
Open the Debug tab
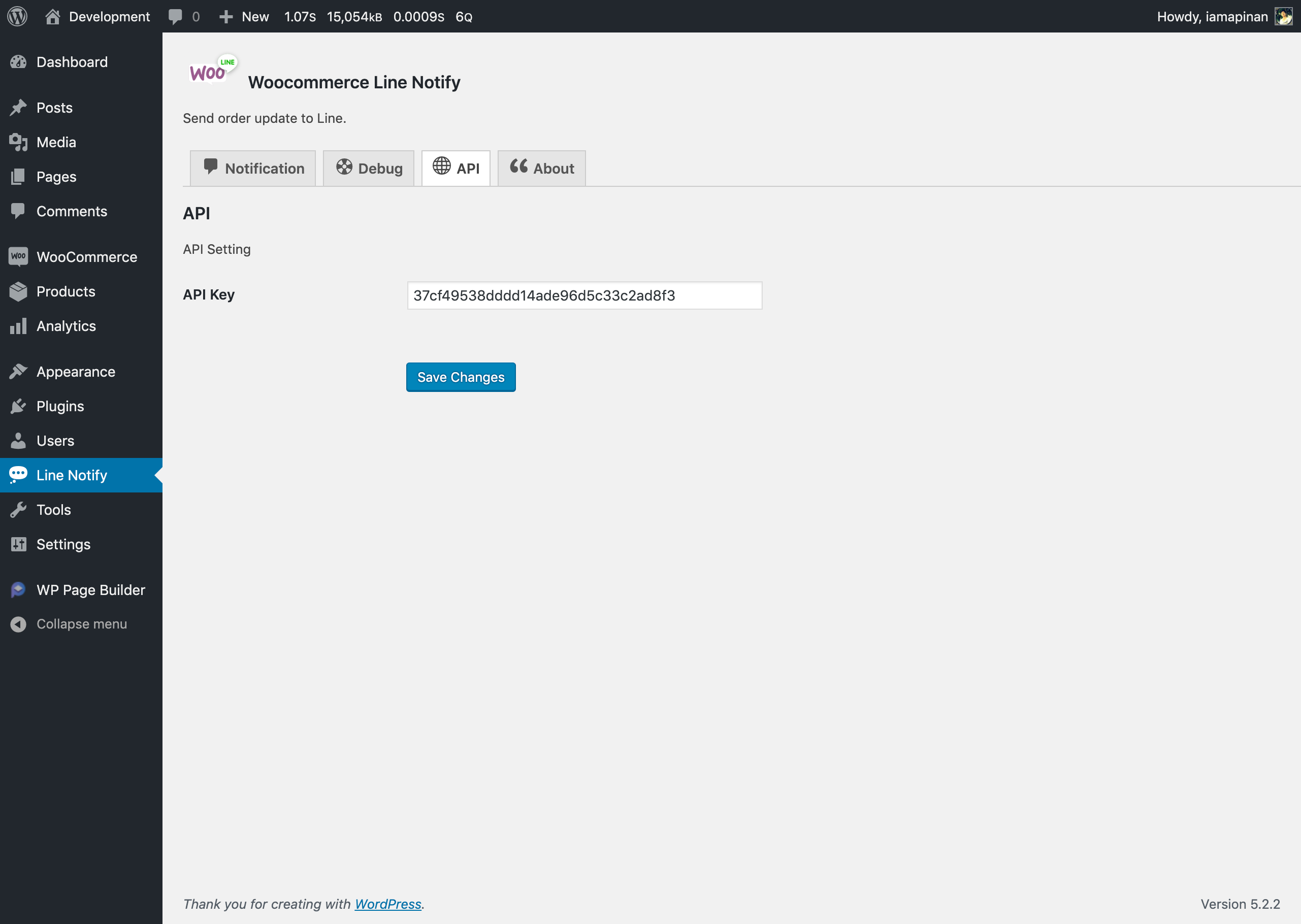click(368, 169)
